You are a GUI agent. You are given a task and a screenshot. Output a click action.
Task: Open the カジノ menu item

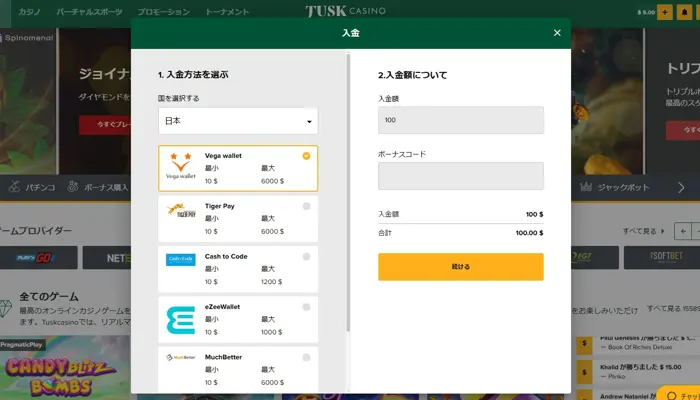[29, 12]
